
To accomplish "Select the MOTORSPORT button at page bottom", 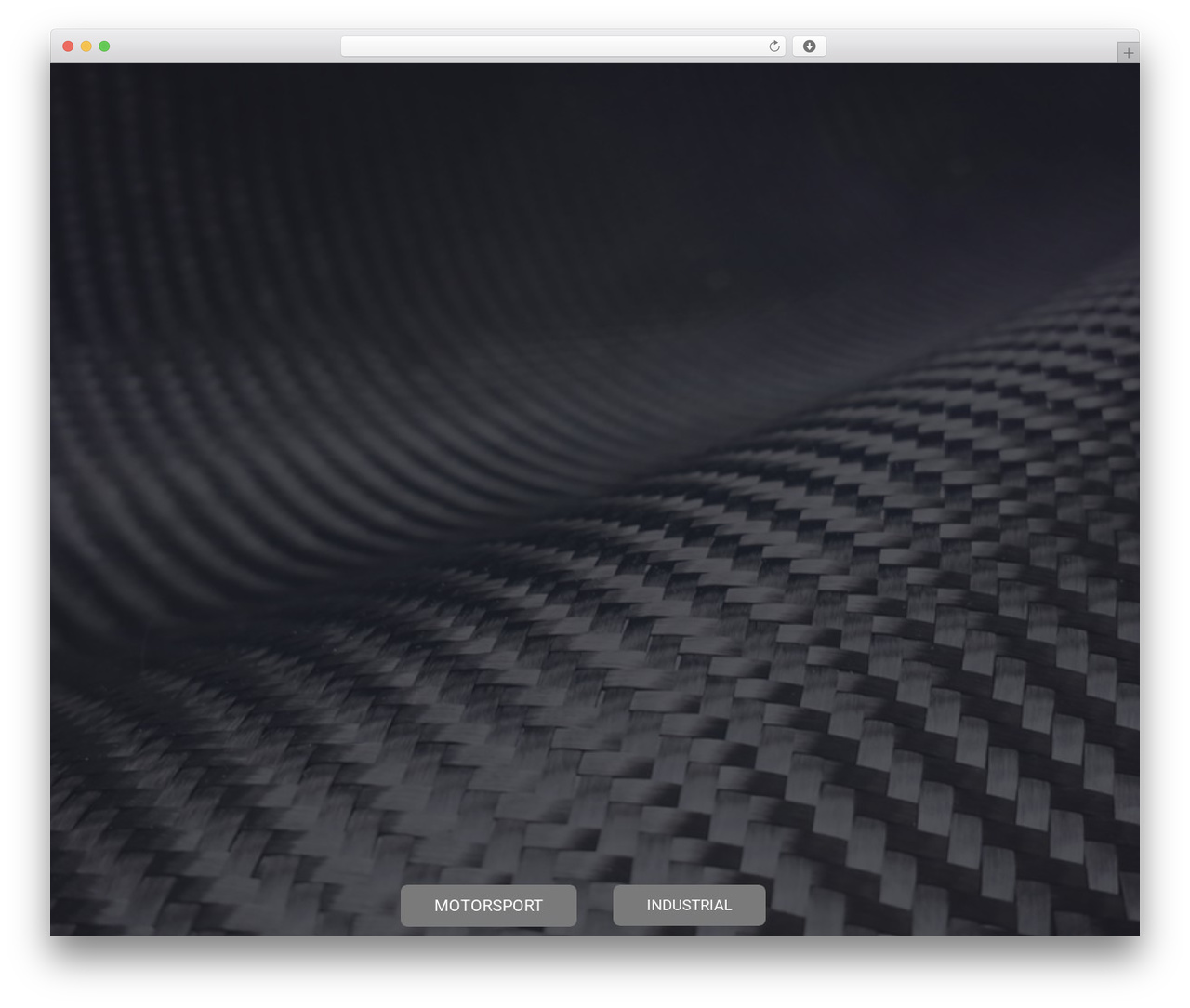I will [488, 906].
